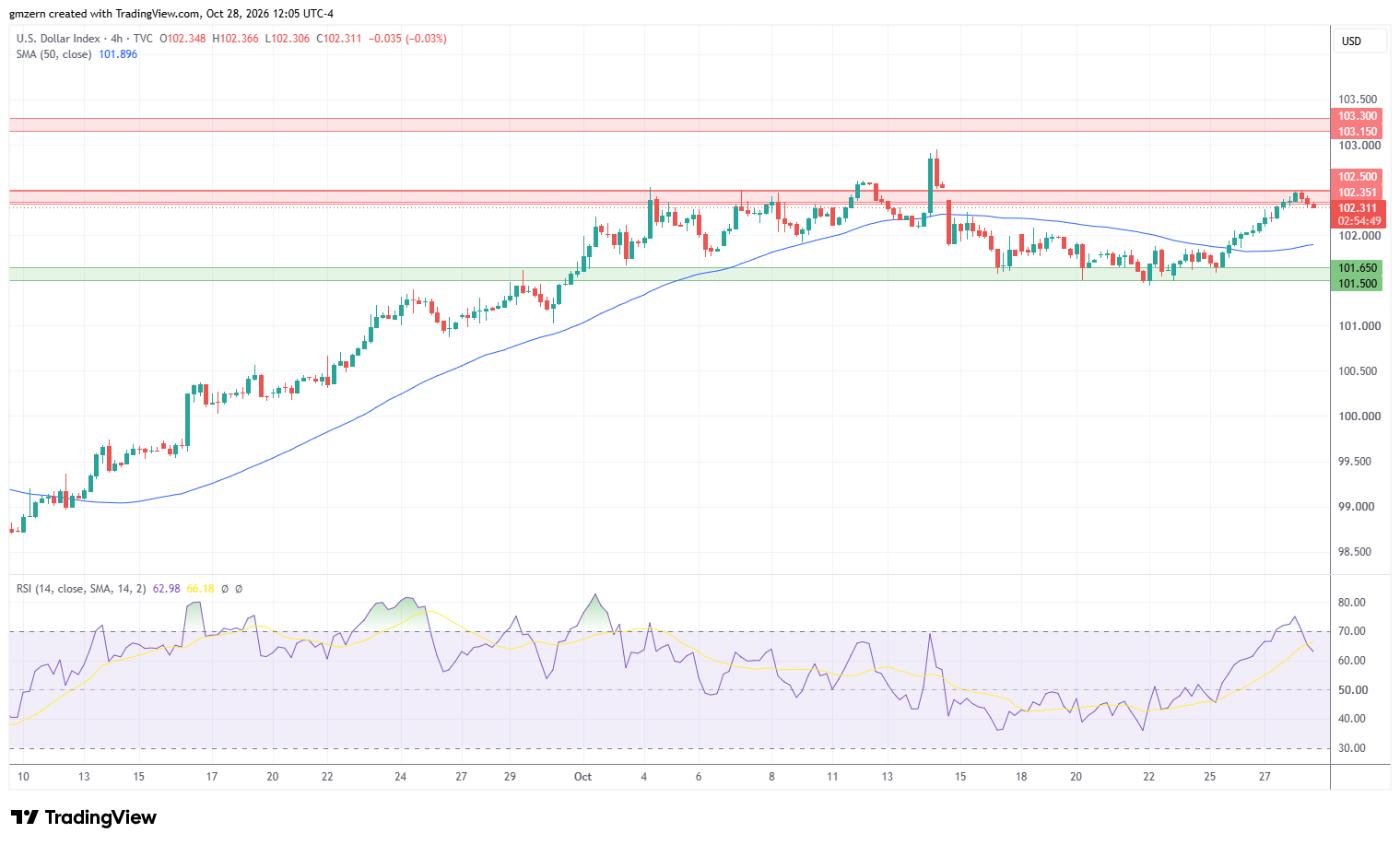Viewport: 1400px width, 845px height.
Task: Click the bar countdown timer 02:54:49
Action: (1359, 221)
